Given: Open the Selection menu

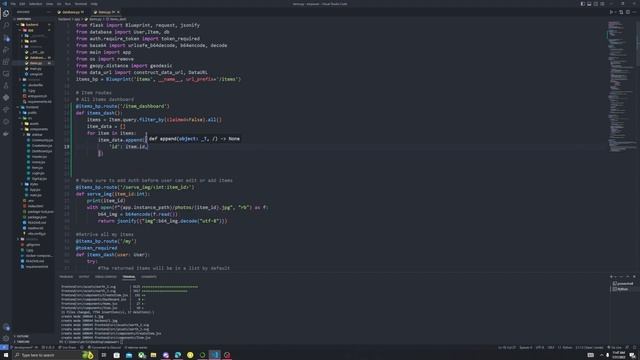Looking at the screenshot, I should point(36,4).
